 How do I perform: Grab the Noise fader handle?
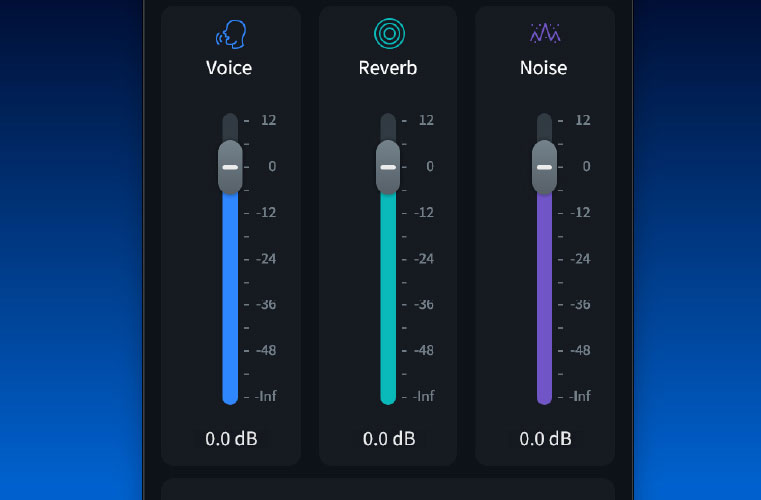pos(544,167)
